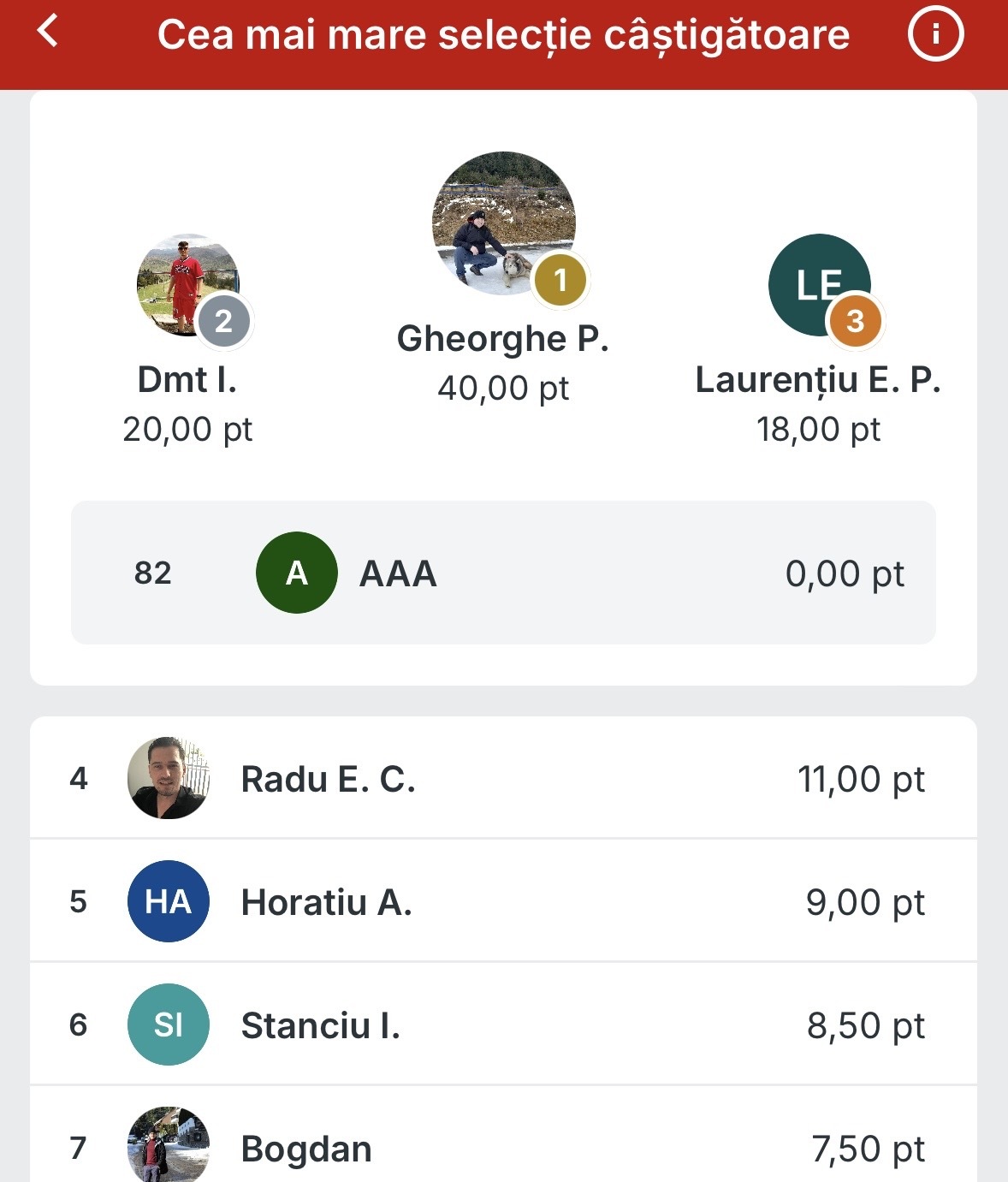Select Stanciu I. leaderboard row
The height and width of the screenshot is (1182, 1008).
coord(503,1025)
